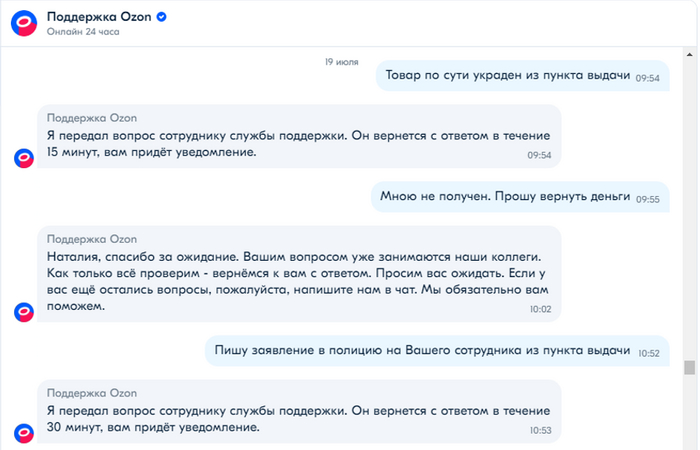
Task: Click Ozon avatar beside the 15 минут message
Action: click(x=24, y=157)
